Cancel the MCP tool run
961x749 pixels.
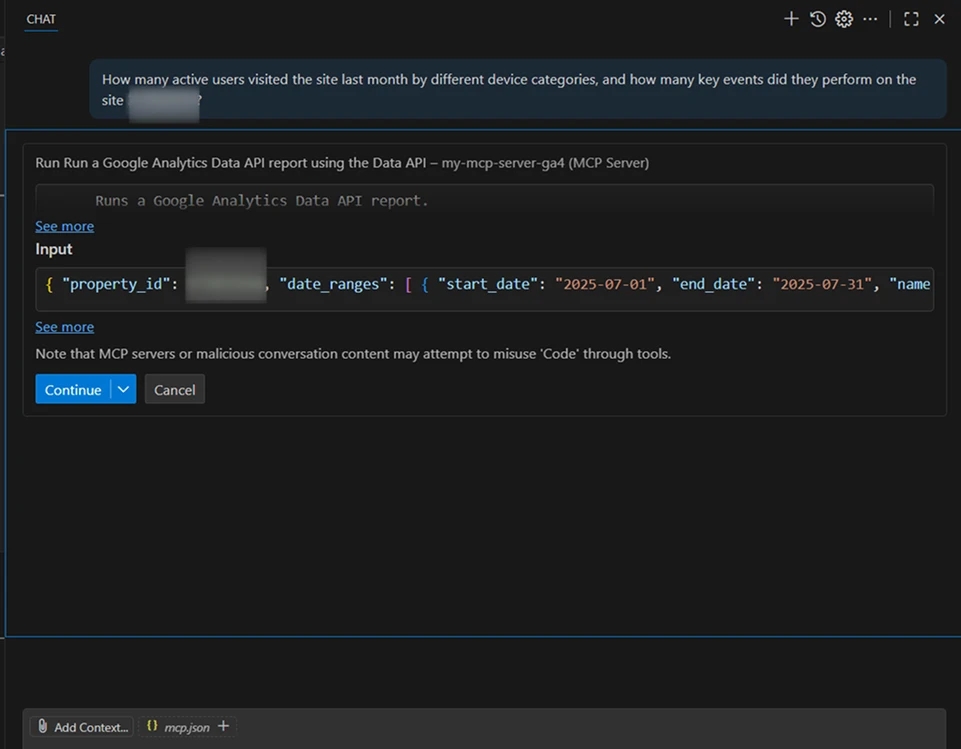click(175, 390)
